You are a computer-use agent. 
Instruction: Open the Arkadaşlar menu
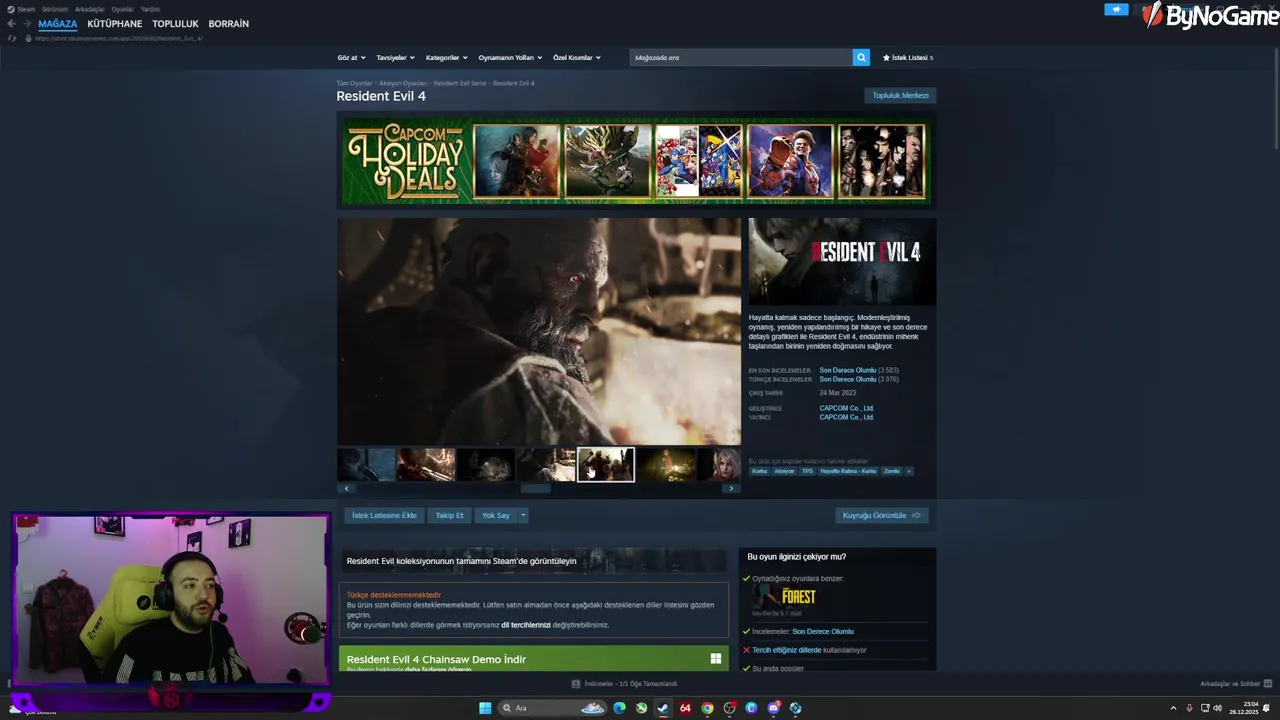[x=89, y=9]
